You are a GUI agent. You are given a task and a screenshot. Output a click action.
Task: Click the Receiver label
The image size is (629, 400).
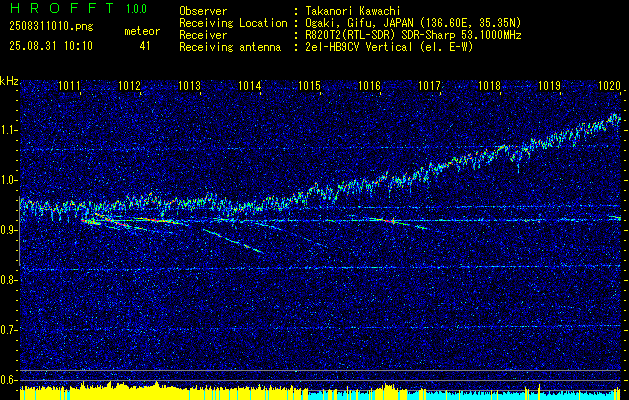pos(203,35)
